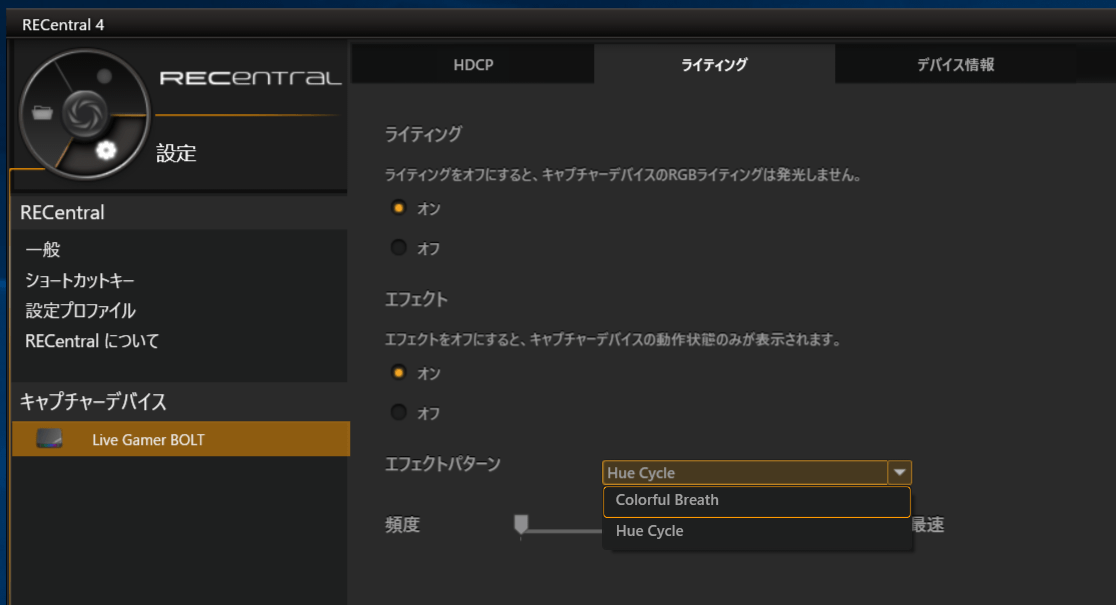Open the folder icon on the RECentral dial
This screenshot has height=605, width=1116.
(x=43, y=112)
